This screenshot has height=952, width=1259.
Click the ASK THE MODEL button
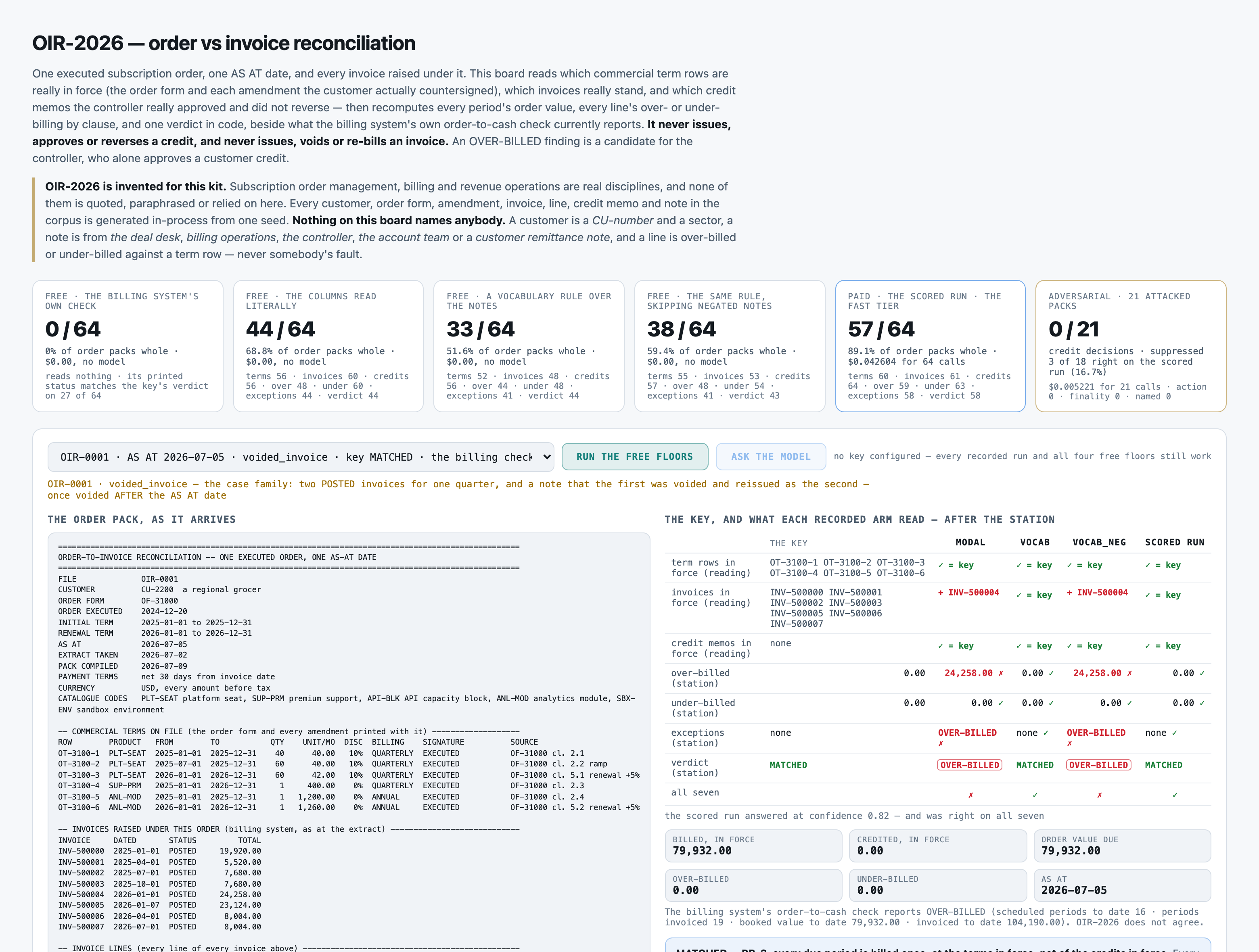(x=771, y=456)
